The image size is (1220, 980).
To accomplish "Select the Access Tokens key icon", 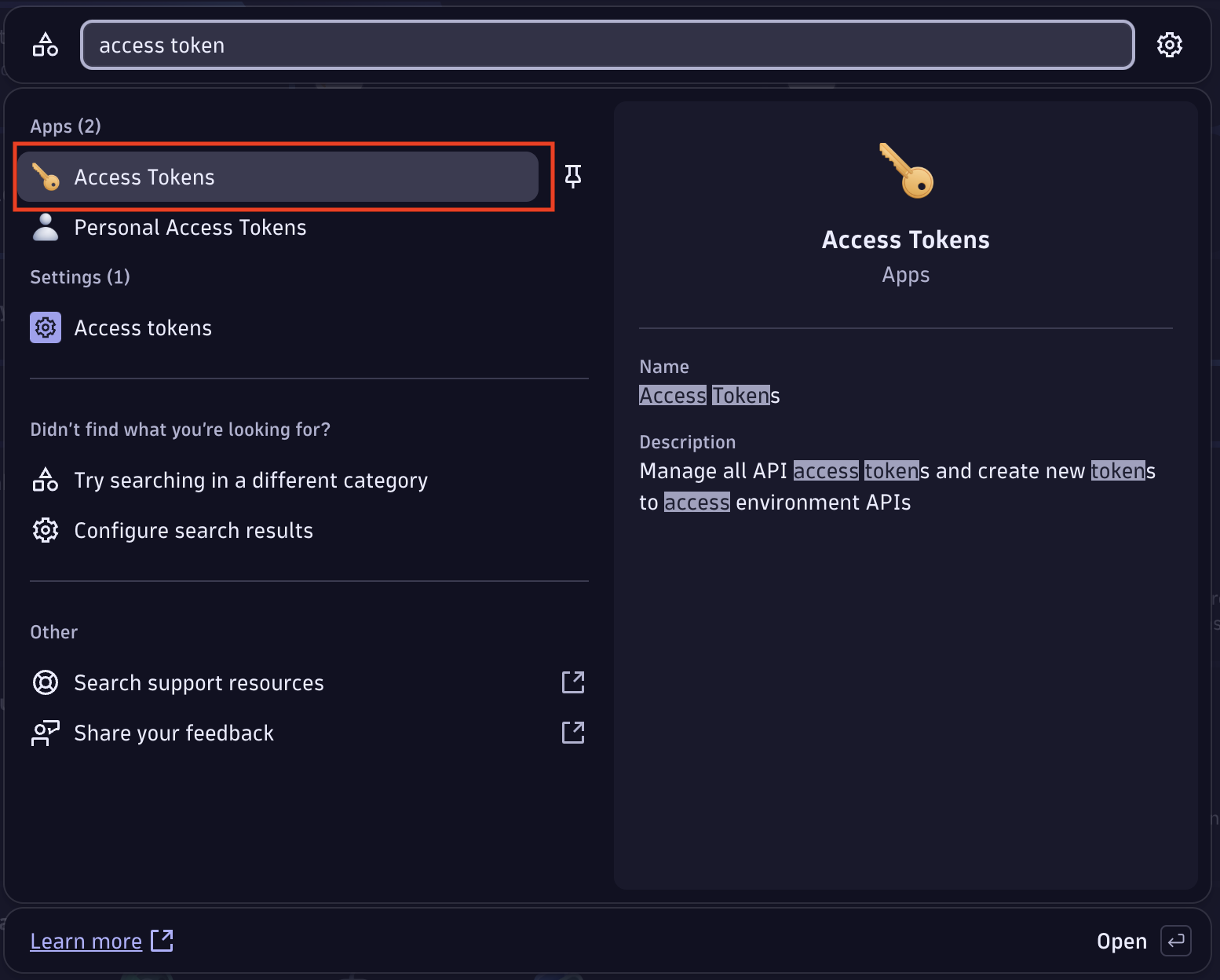I will [46, 177].
